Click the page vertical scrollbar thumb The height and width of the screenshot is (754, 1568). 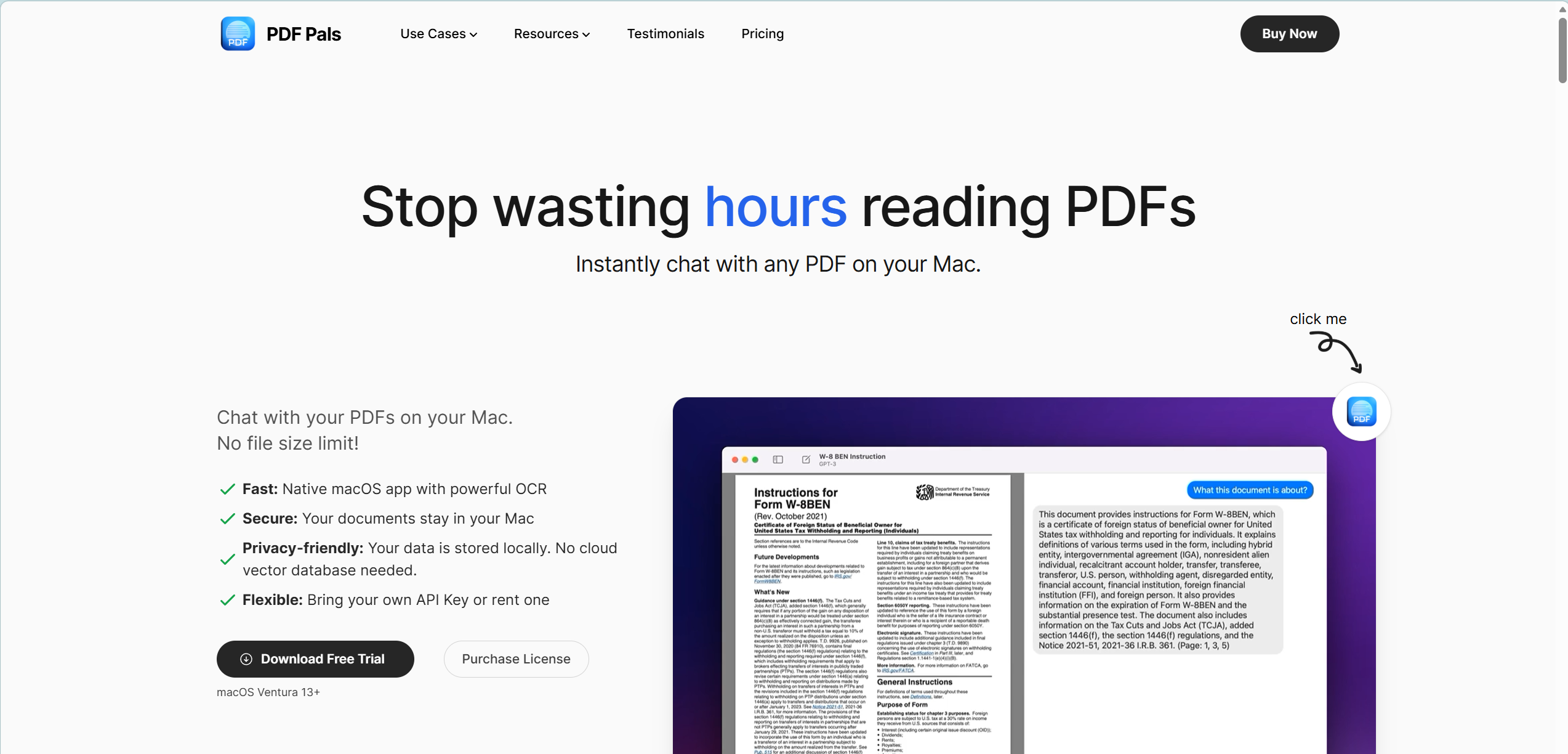click(x=1562, y=49)
